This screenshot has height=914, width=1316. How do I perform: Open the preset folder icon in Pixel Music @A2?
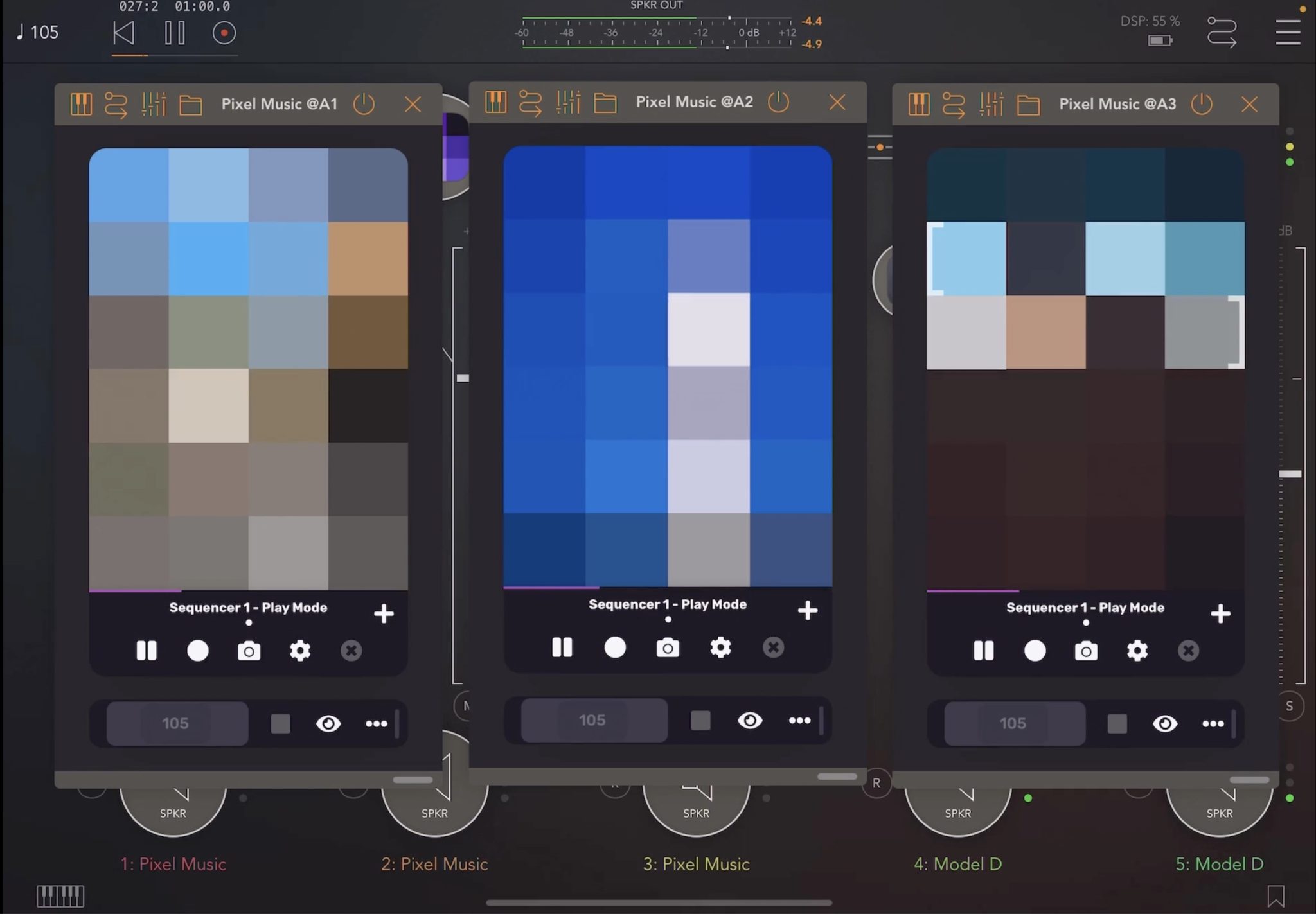604,101
